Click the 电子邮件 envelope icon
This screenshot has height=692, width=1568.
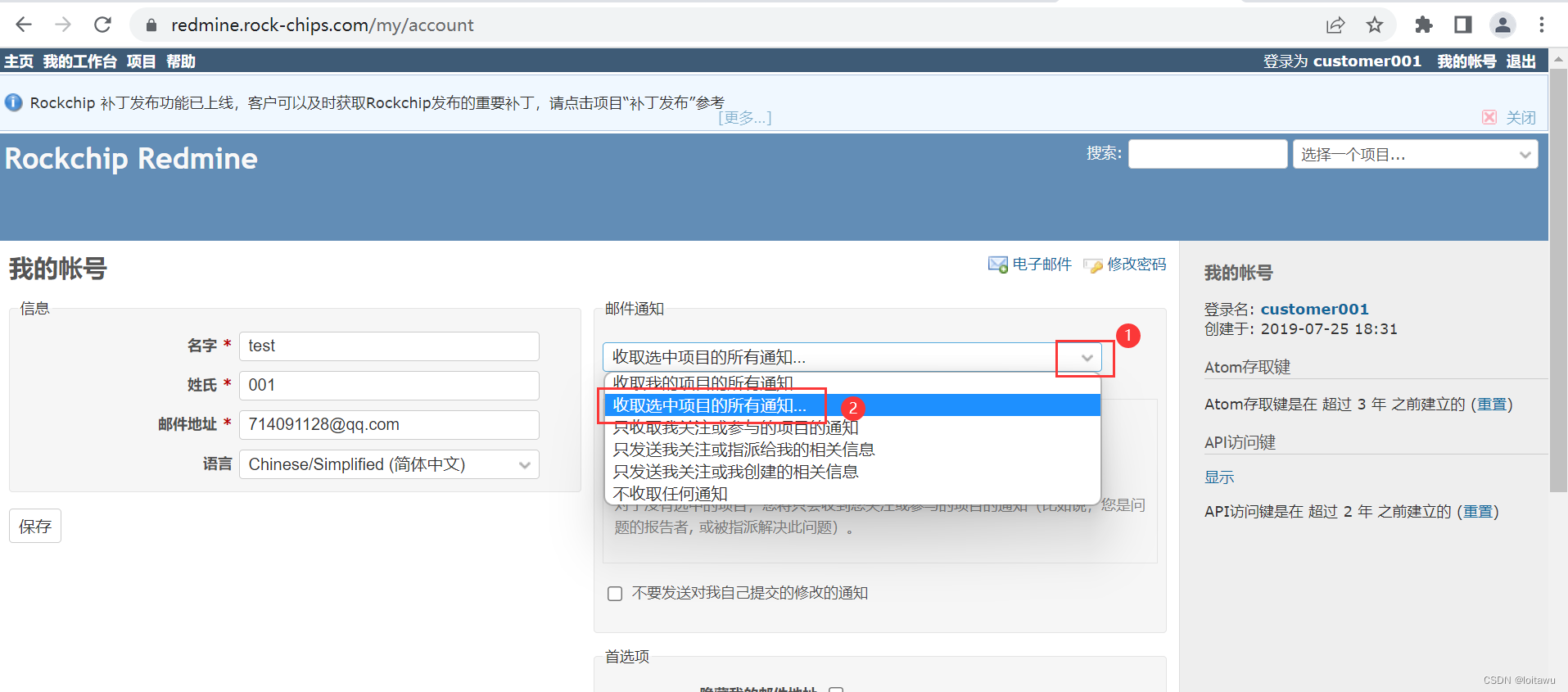pos(997,265)
